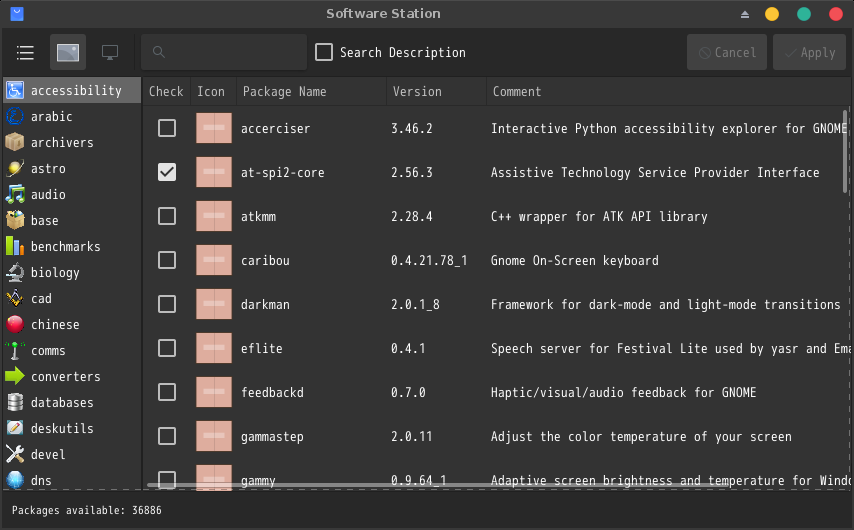Click the yellow minimize window button
Screen dimensions: 854x530
pos(772,14)
